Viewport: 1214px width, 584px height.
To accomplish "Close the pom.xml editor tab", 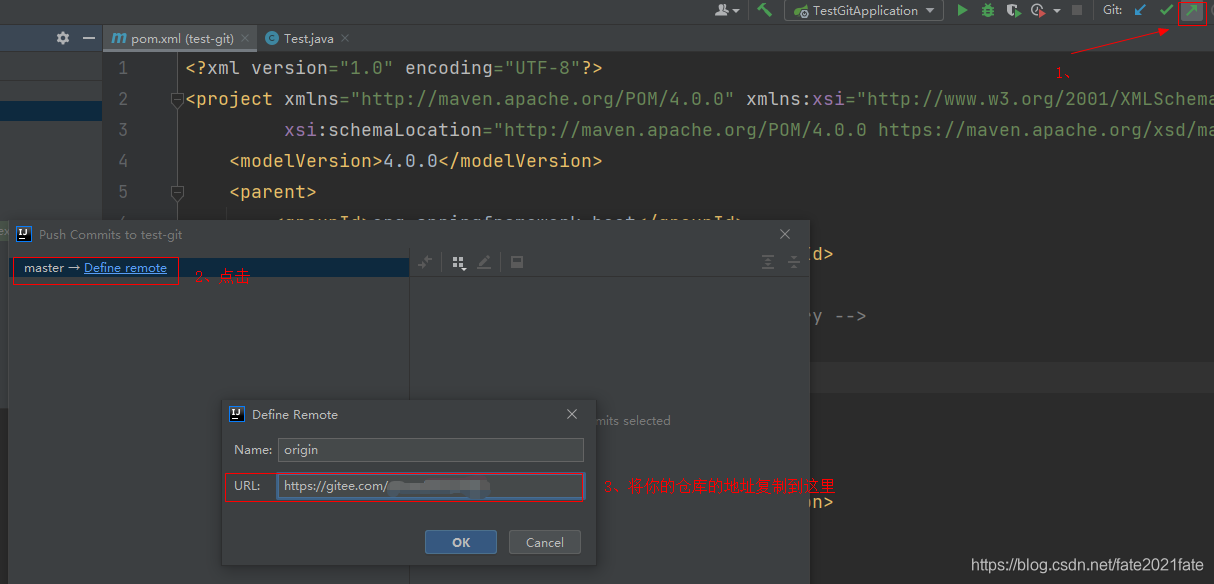I will point(245,39).
